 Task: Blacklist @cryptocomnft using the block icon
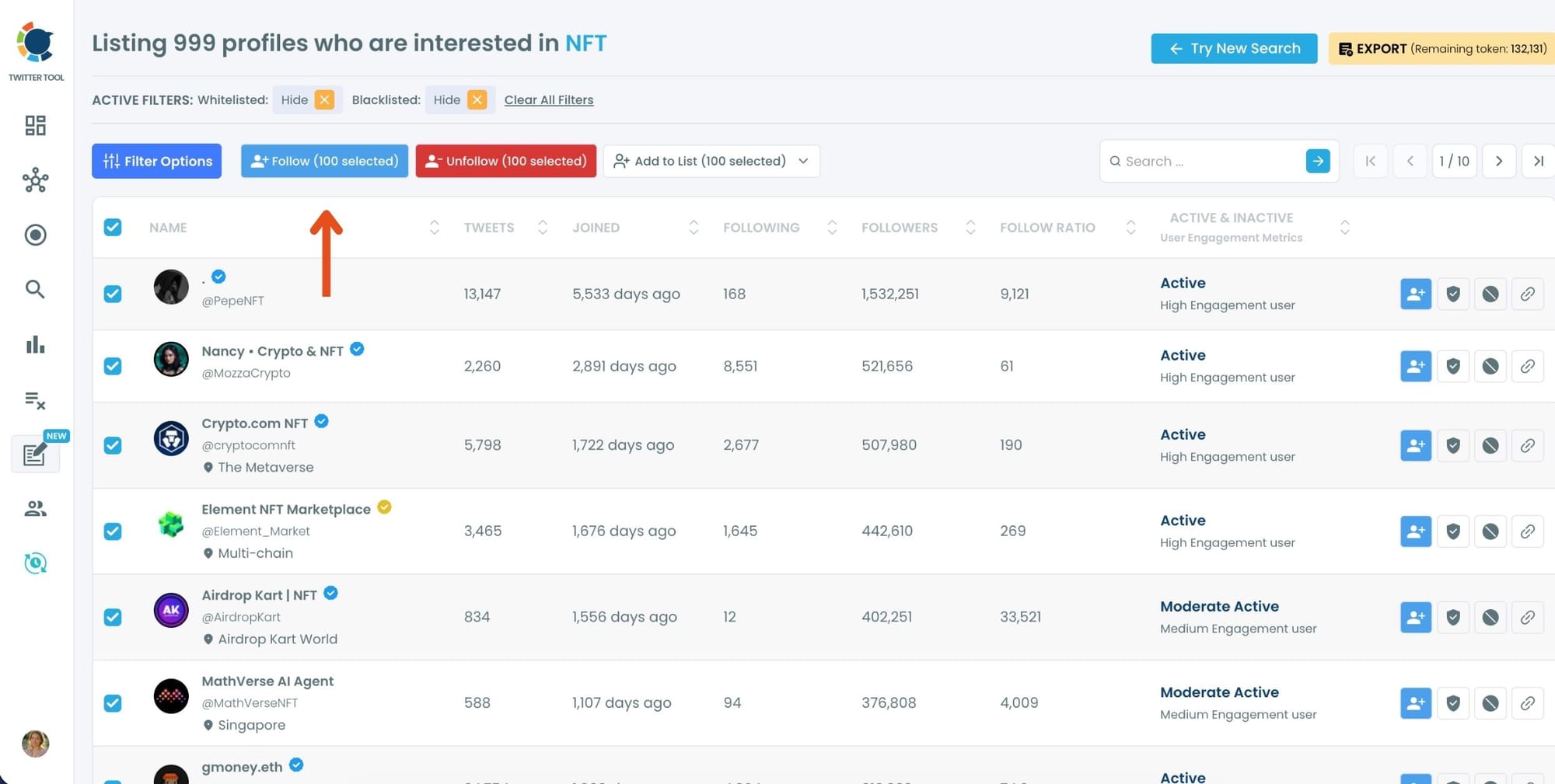pyautogui.click(x=1490, y=445)
